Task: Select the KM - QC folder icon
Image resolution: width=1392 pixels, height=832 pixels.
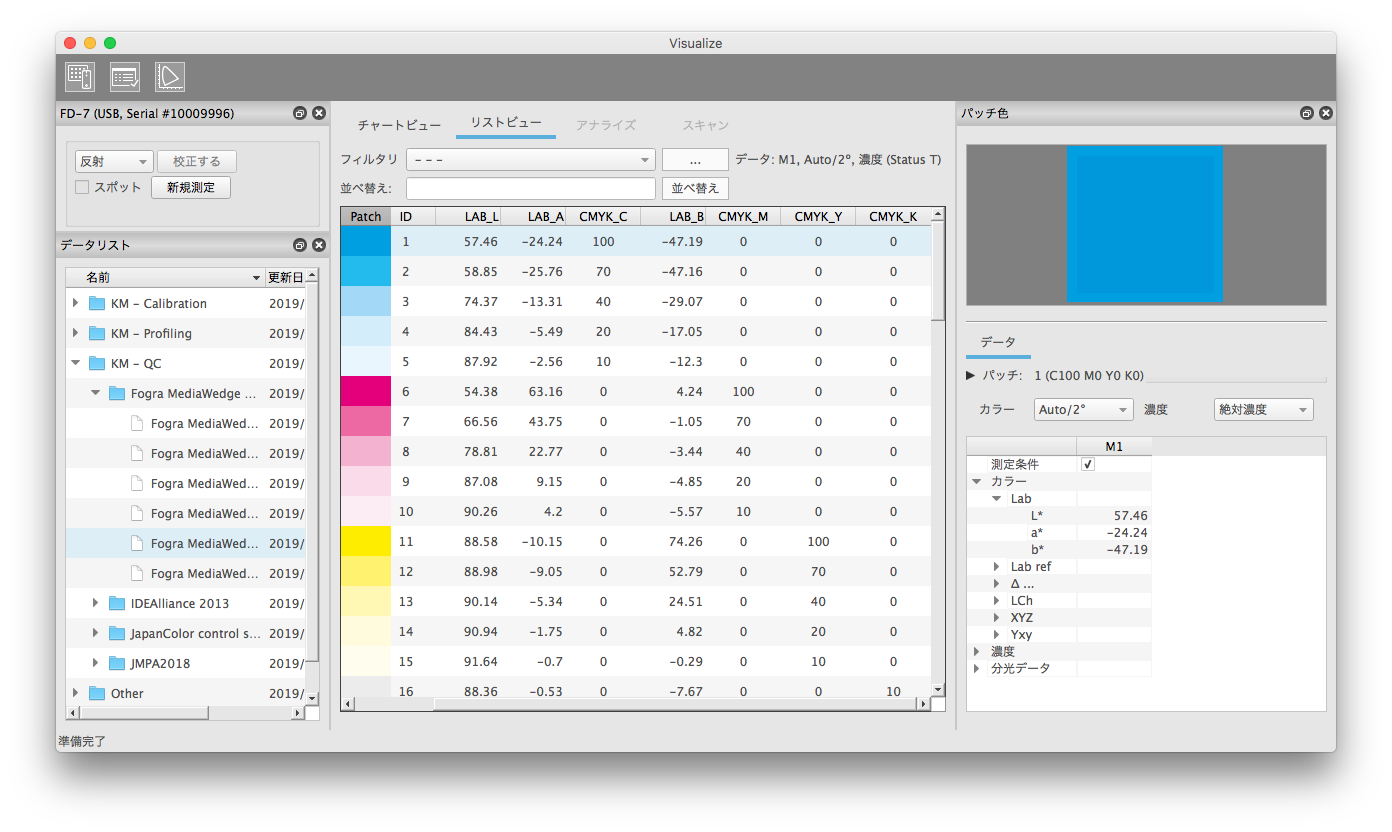Action: (x=97, y=364)
